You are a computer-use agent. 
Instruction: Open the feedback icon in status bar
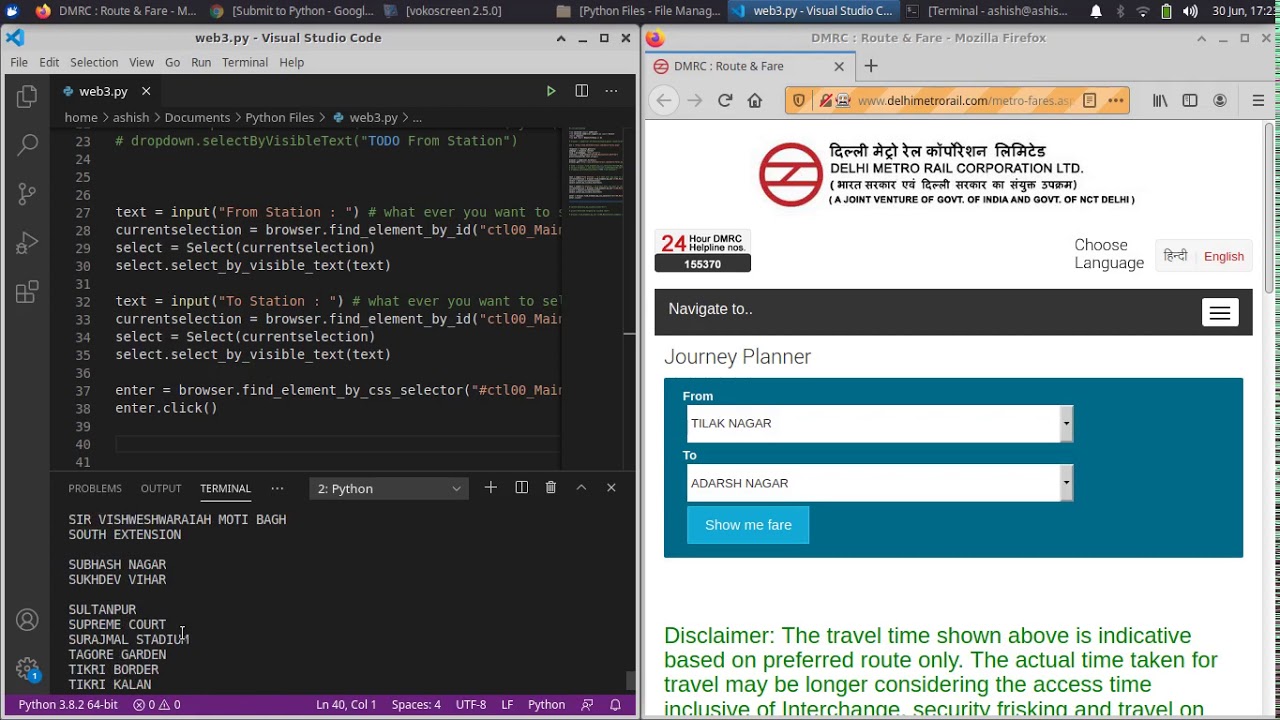588,705
